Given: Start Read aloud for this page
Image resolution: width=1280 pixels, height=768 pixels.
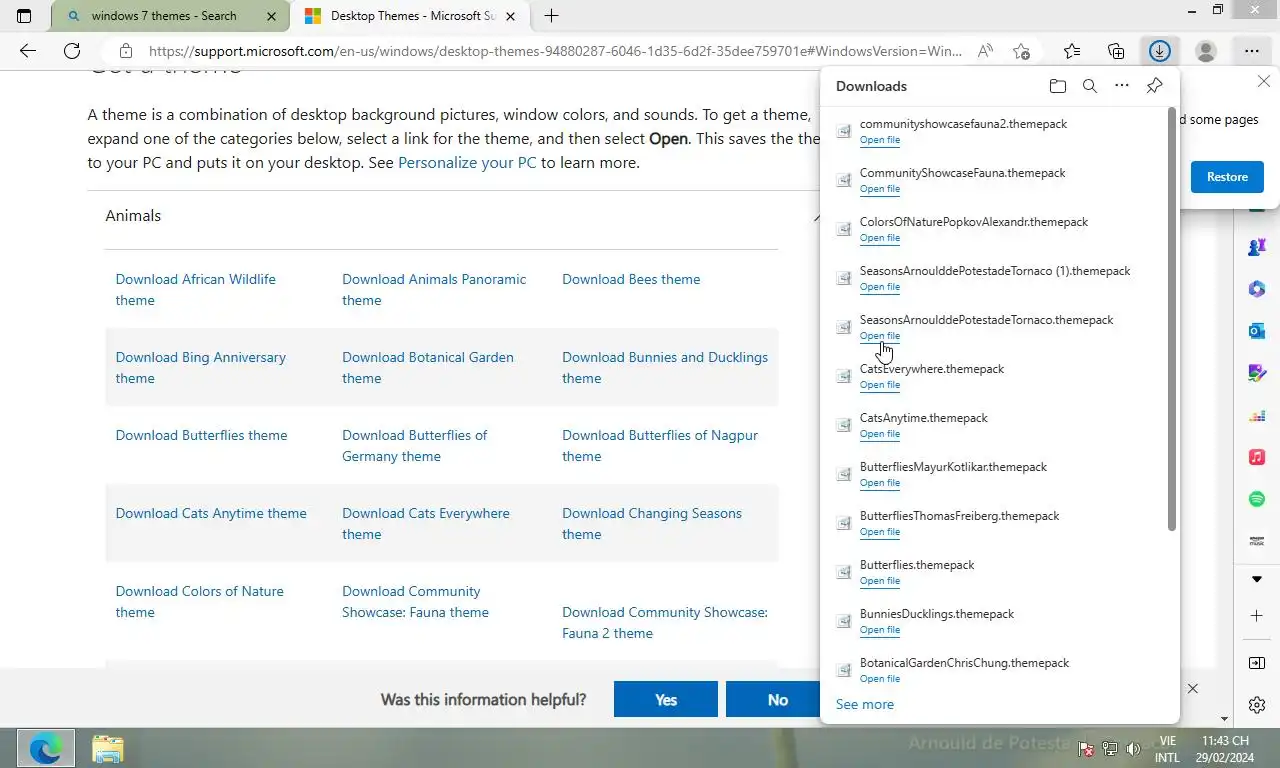Looking at the screenshot, I should pyautogui.click(x=985, y=51).
